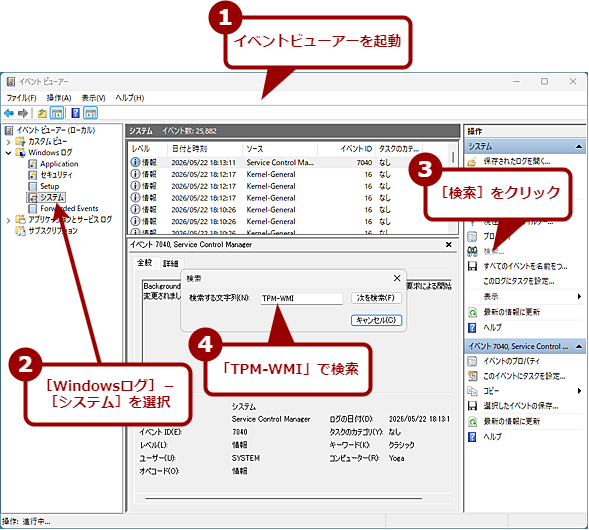Click the blue help question-mark toolbar icon

[x=76, y=113]
